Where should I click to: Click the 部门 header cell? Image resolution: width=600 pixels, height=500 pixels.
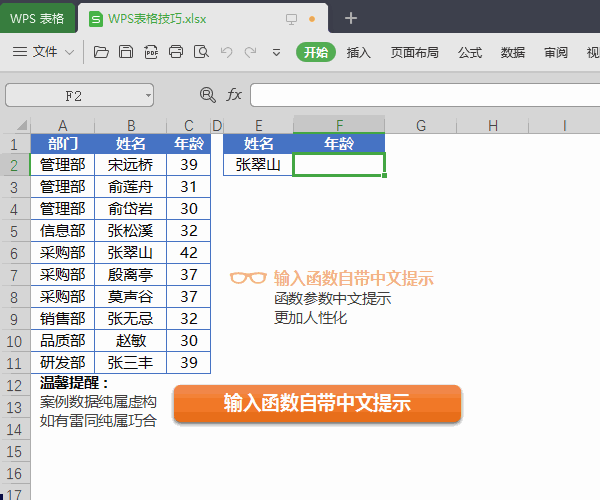62,144
